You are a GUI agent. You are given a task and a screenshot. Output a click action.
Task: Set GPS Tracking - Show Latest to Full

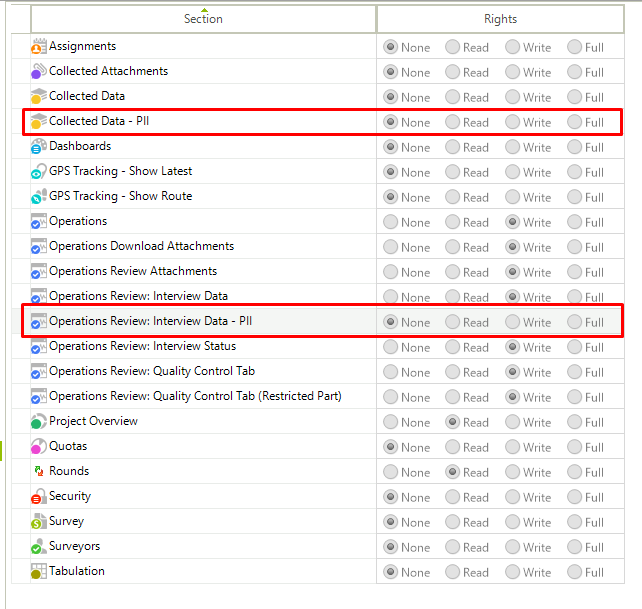click(x=574, y=172)
